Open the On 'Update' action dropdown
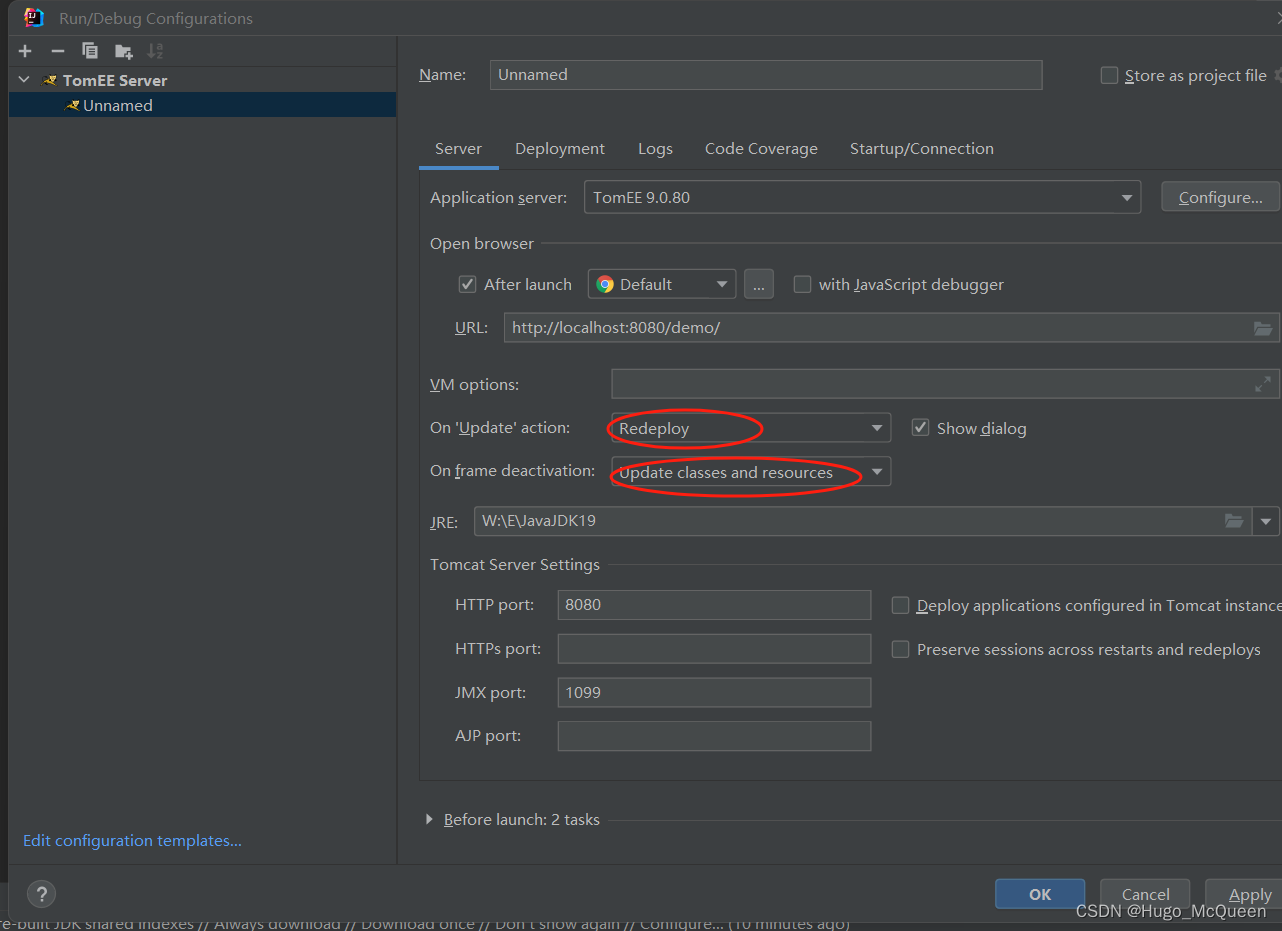This screenshot has height=931, width=1282. click(x=750, y=428)
